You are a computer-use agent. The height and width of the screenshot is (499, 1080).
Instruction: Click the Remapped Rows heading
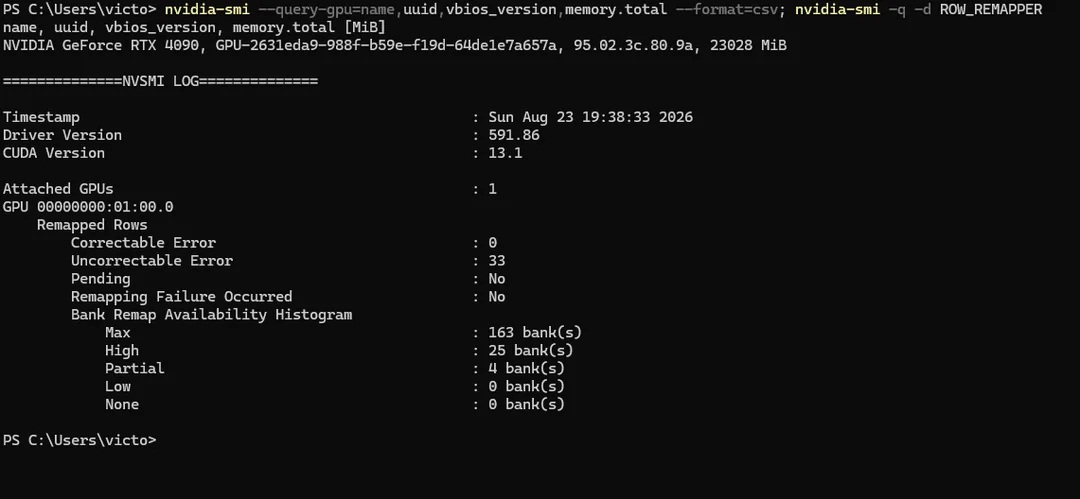pyautogui.click(x=92, y=225)
